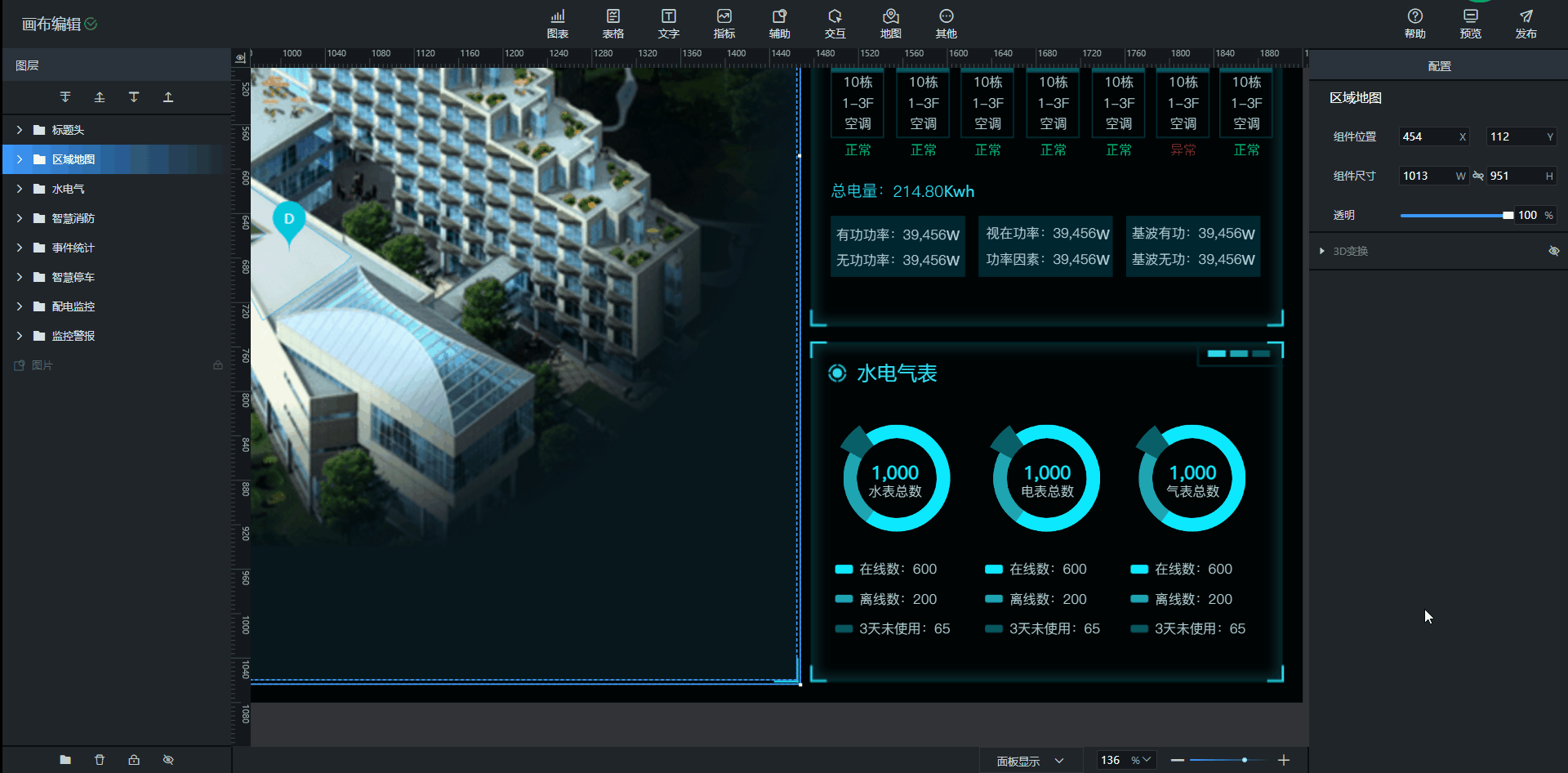Screen dimensions: 1568x773
Task: Toggle layer lock in bottom layer bar
Action: click(134, 760)
